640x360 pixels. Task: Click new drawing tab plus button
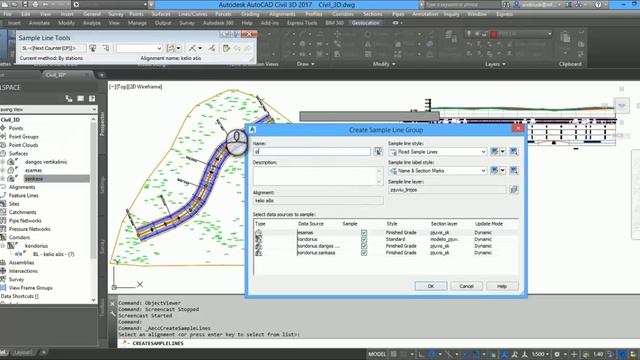(x=101, y=75)
